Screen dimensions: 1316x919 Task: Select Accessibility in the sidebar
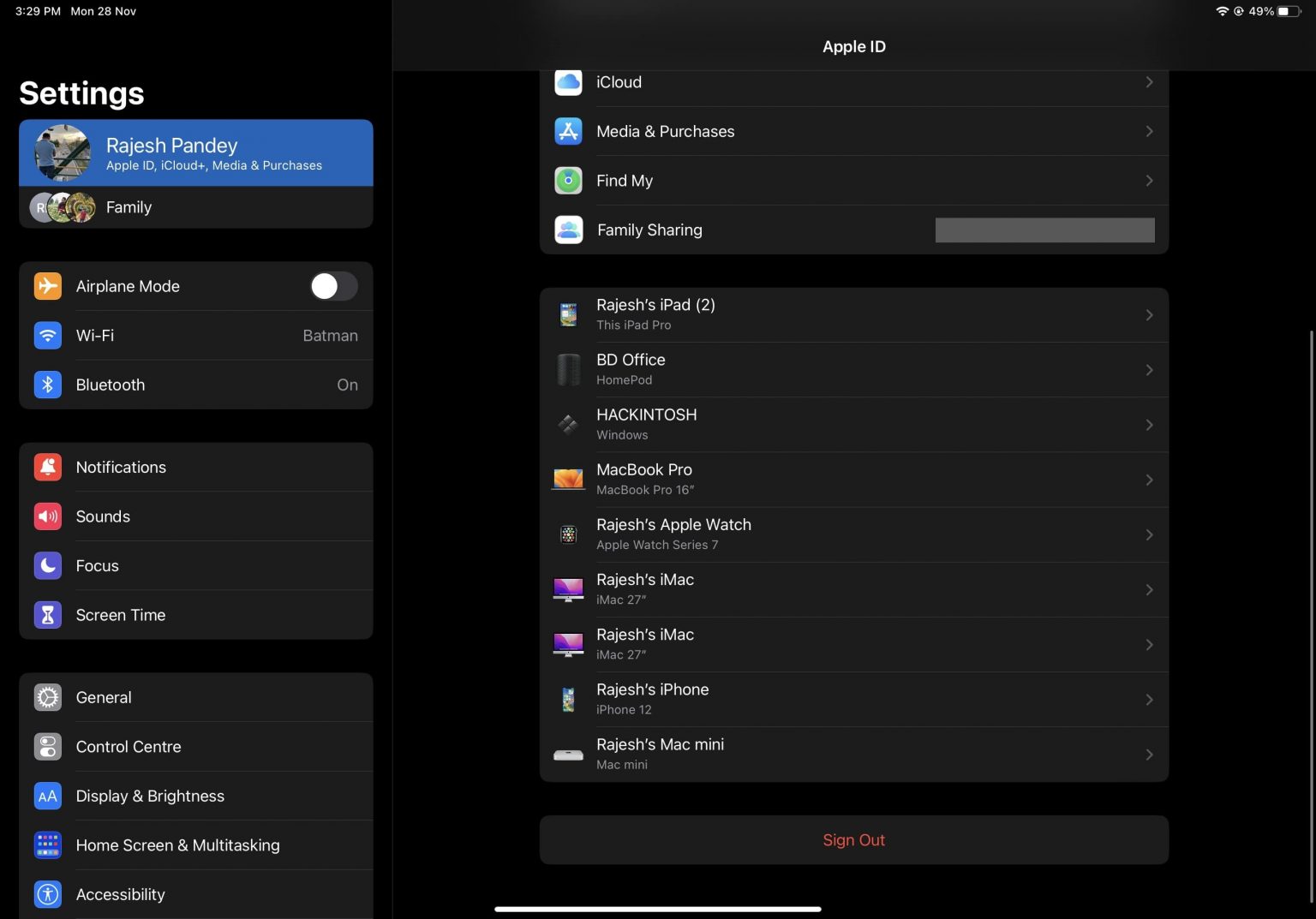click(x=196, y=894)
